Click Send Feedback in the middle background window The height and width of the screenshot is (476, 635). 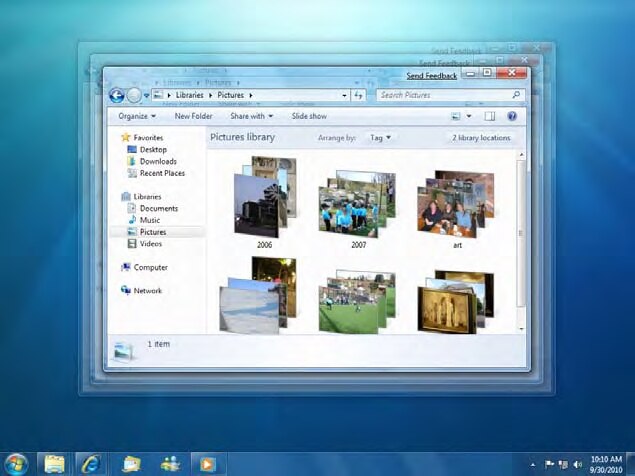[444, 64]
